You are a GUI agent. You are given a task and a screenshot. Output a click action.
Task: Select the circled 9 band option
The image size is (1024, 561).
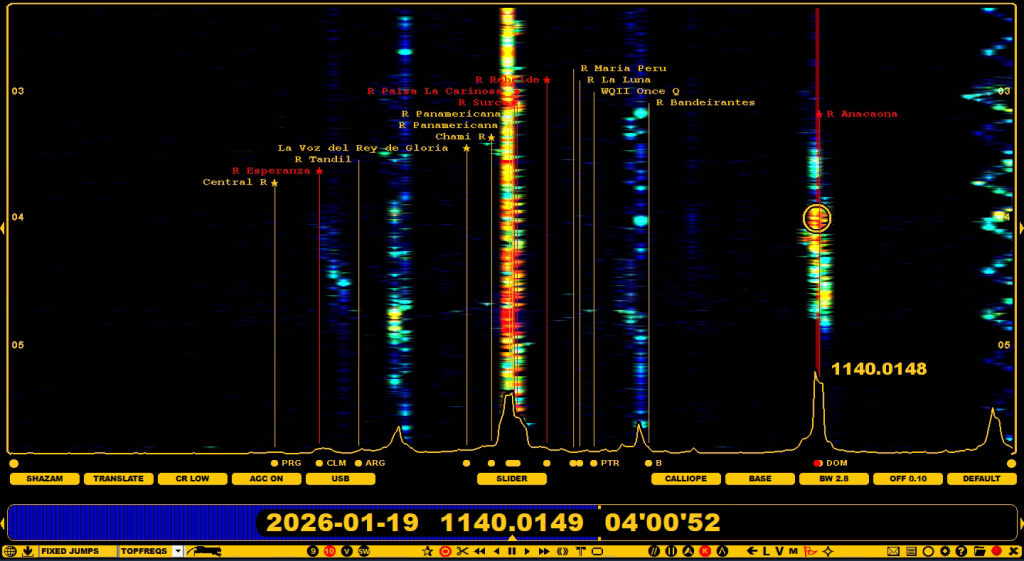pyautogui.click(x=313, y=551)
